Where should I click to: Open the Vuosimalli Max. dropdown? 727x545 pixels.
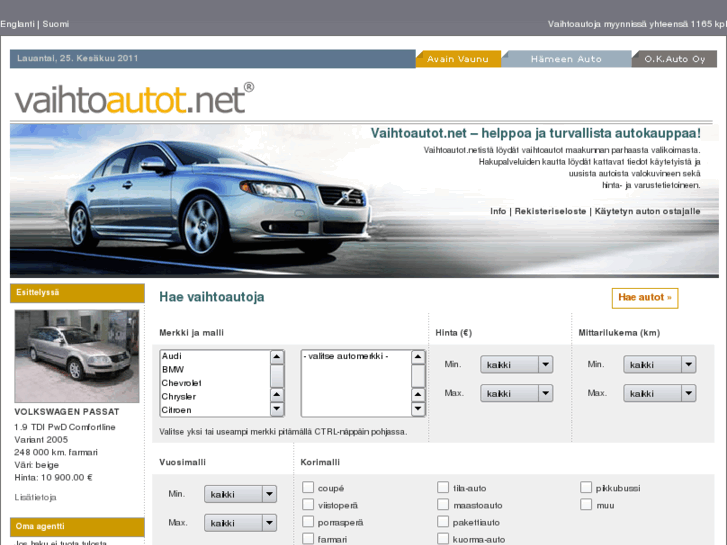pos(241,523)
